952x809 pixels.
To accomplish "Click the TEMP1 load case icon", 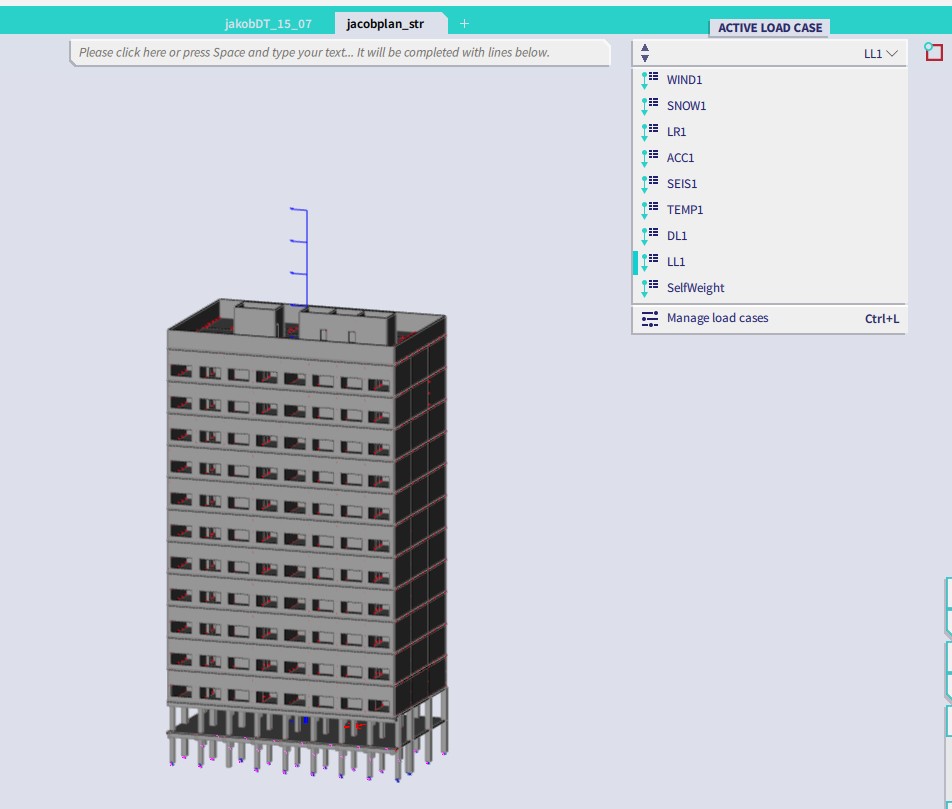I will click(x=650, y=210).
